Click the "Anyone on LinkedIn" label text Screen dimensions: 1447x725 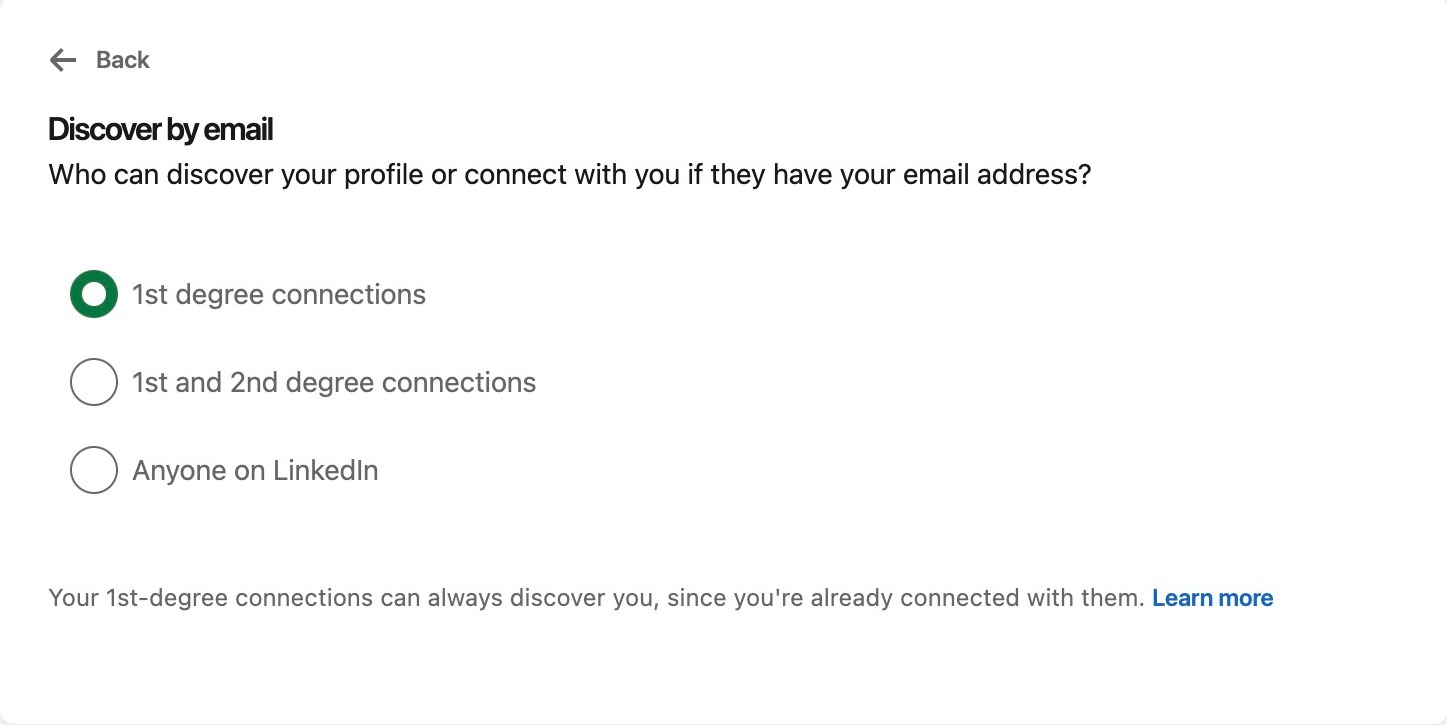[x=255, y=470]
